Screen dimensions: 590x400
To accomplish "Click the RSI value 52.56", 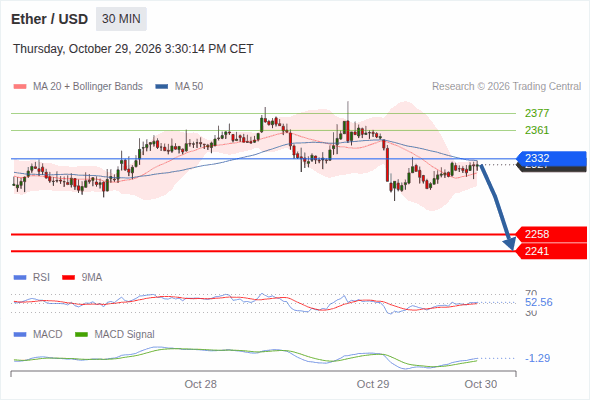I will (x=539, y=302).
